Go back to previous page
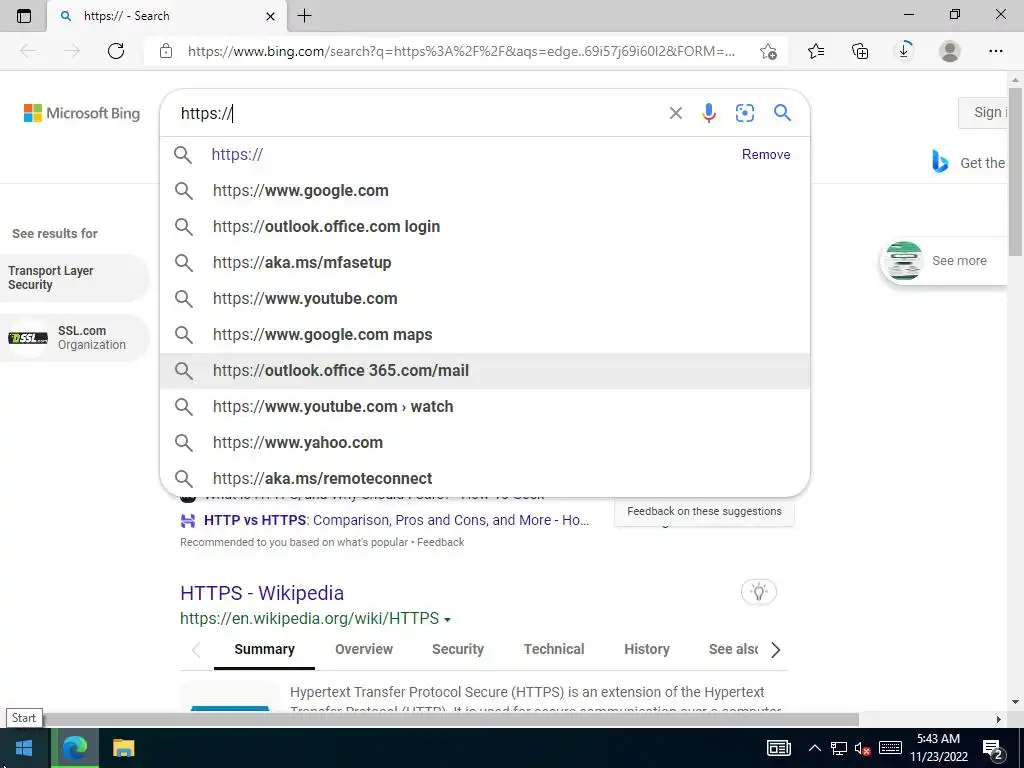 coord(28,51)
